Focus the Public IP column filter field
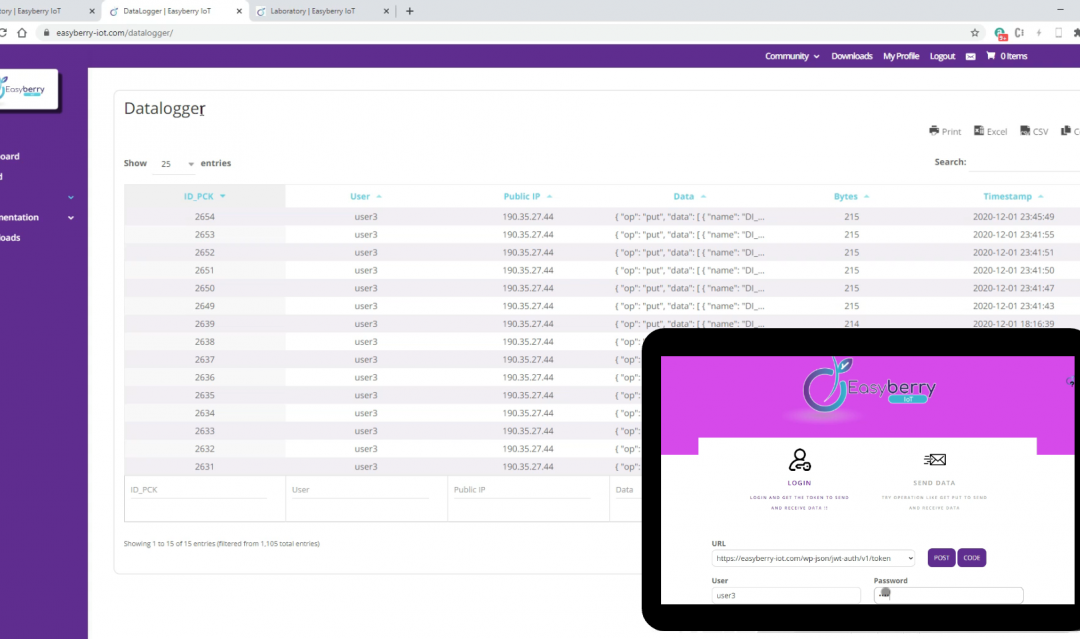The image size is (1080, 639). click(522, 490)
